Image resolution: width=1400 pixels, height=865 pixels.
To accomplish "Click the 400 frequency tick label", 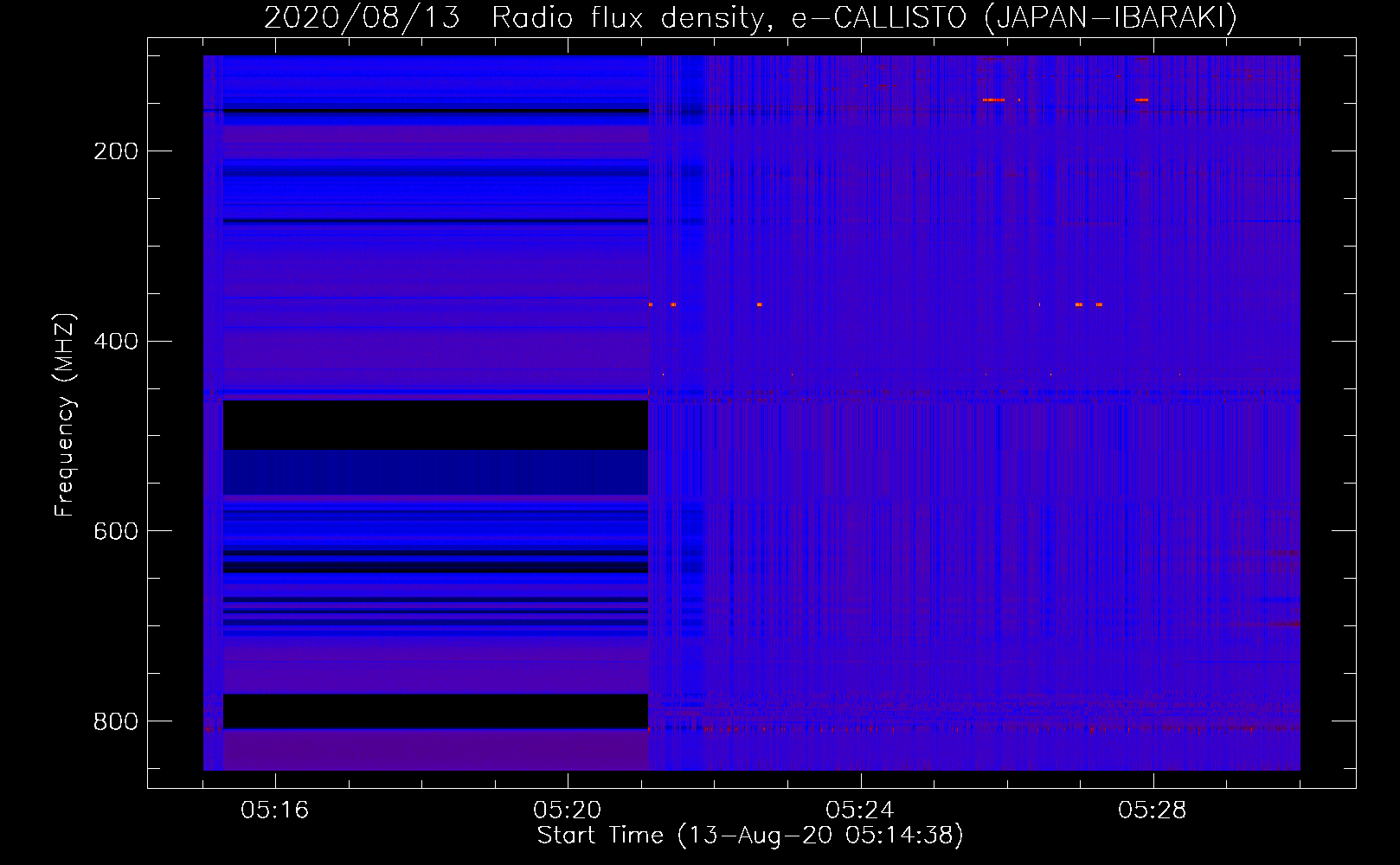I will click(x=116, y=342).
